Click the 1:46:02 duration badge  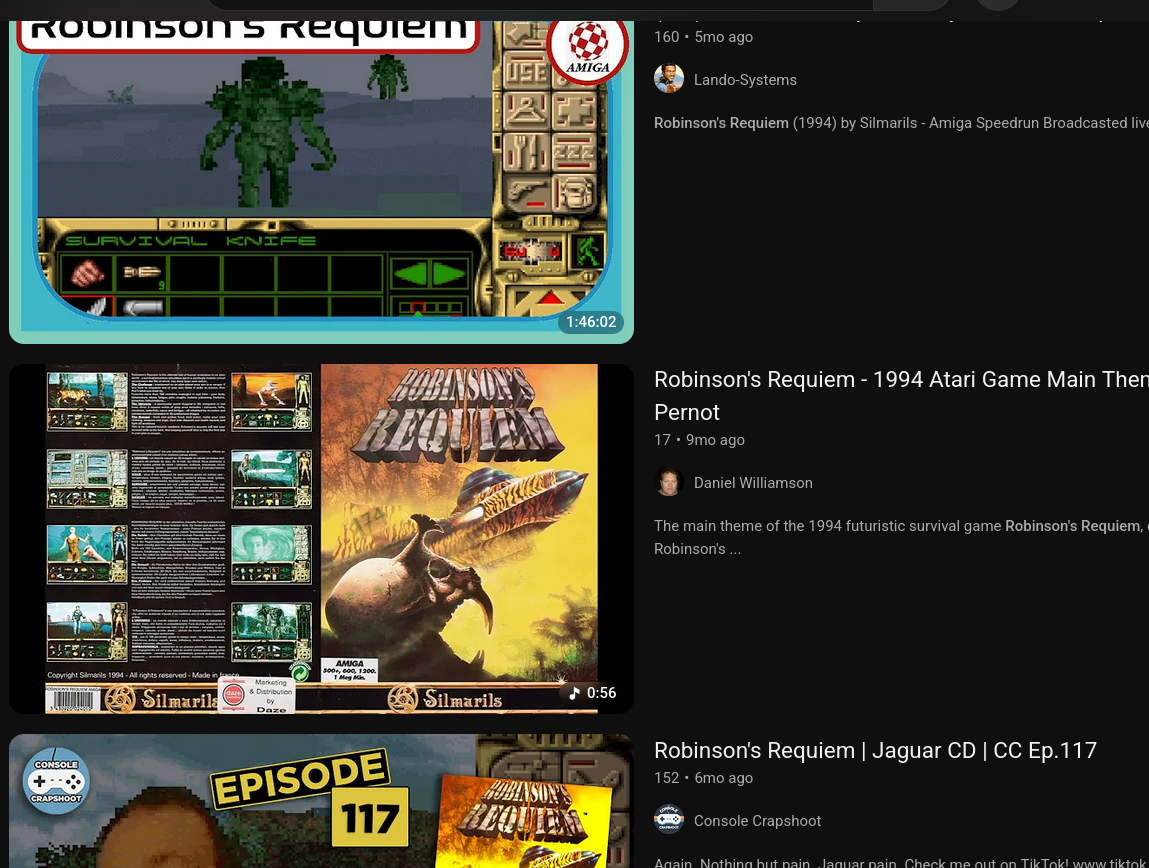coord(591,322)
